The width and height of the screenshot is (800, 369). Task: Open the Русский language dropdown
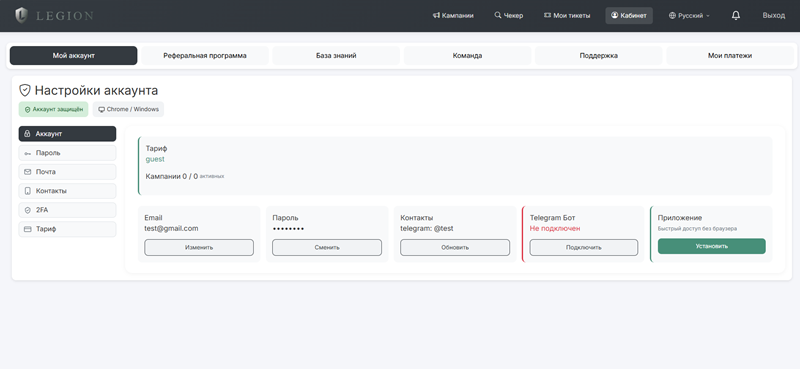tap(689, 16)
